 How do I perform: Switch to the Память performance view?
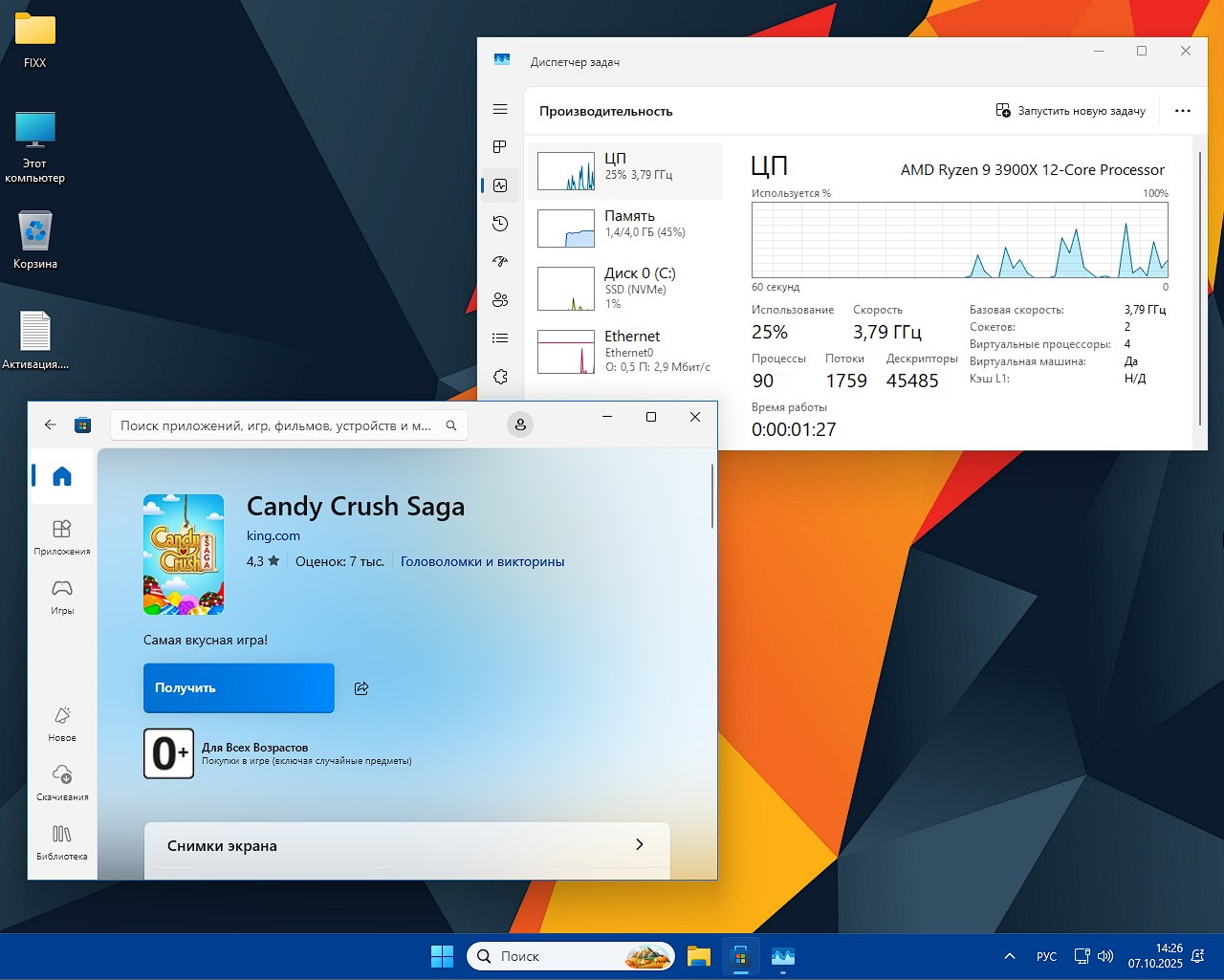pyautogui.click(x=626, y=228)
